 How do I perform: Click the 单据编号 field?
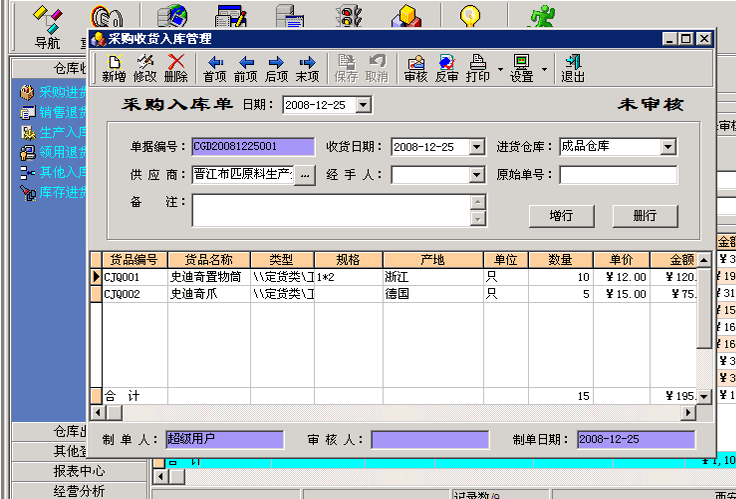[253, 147]
